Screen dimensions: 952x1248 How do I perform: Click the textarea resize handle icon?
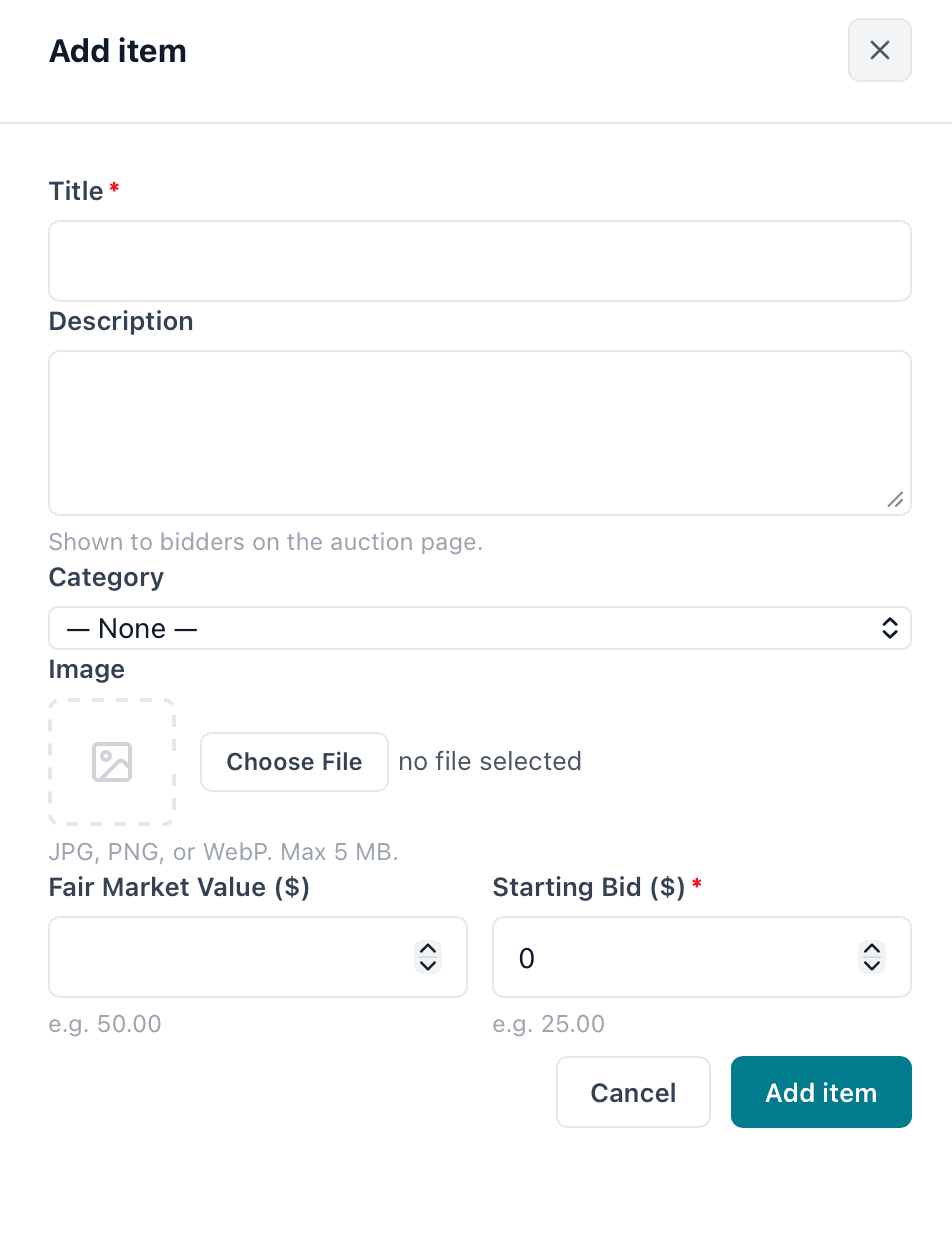[x=895, y=501]
